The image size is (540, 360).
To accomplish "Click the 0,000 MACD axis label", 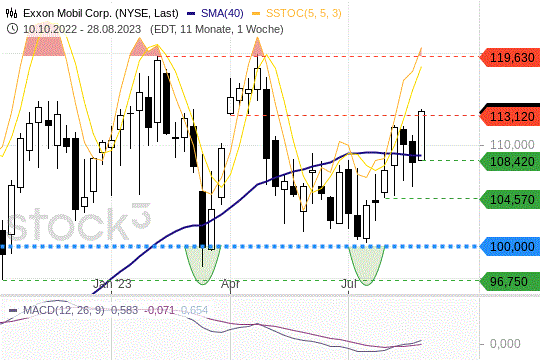I will [505, 343].
